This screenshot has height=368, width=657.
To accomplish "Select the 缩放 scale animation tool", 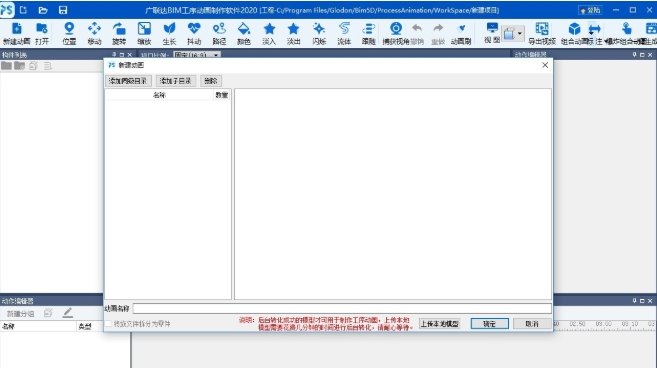I will click(144, 34).
